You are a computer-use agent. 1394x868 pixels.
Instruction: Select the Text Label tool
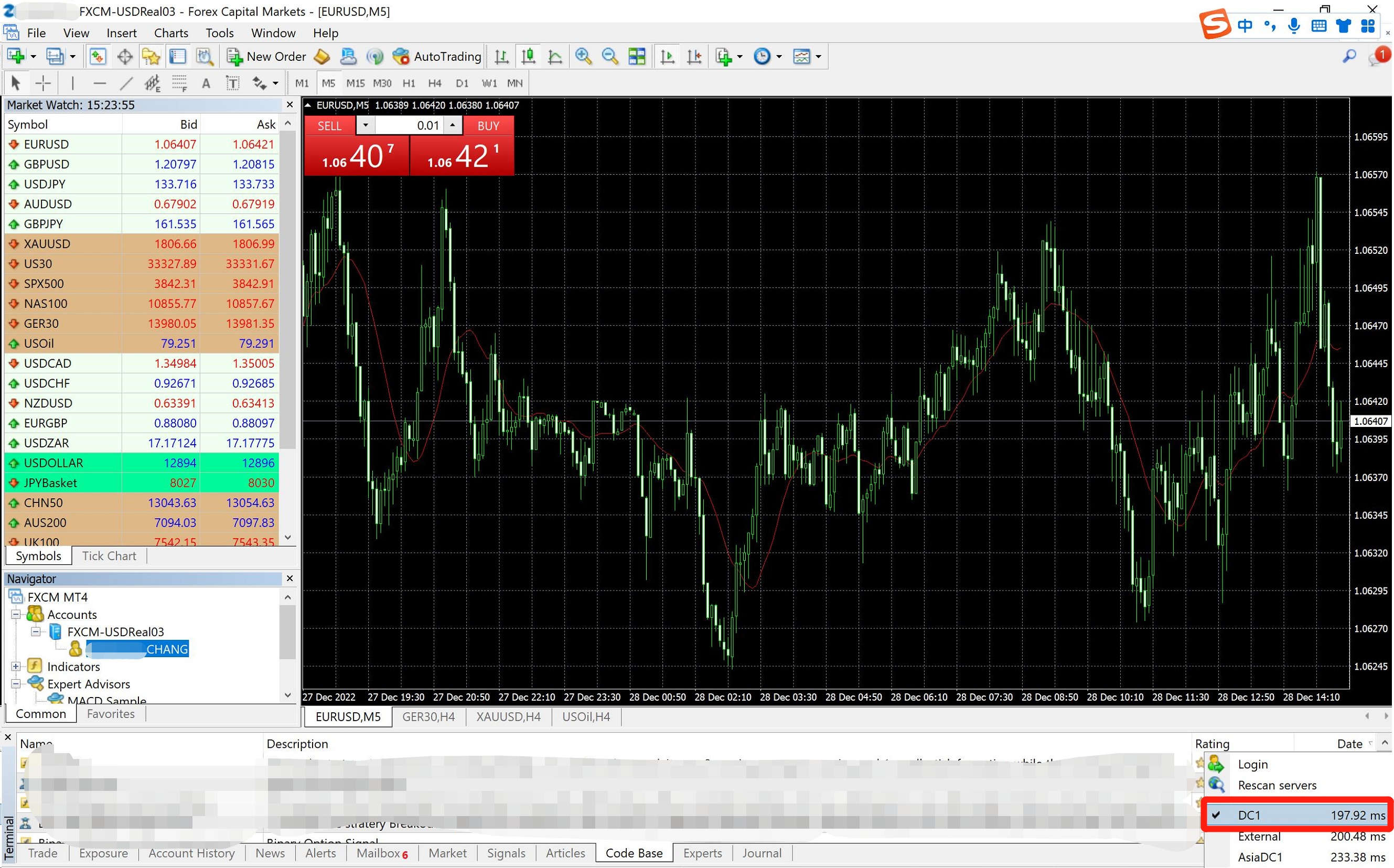tap(232, 83)
